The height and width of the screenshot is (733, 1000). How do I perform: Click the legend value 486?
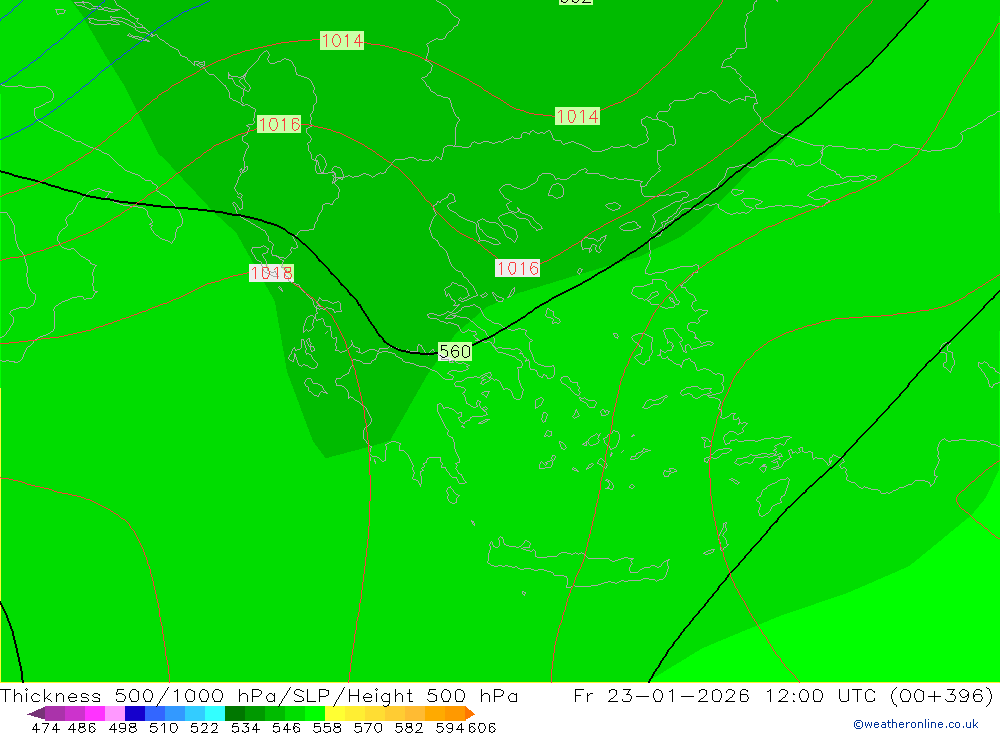[82, 728]
